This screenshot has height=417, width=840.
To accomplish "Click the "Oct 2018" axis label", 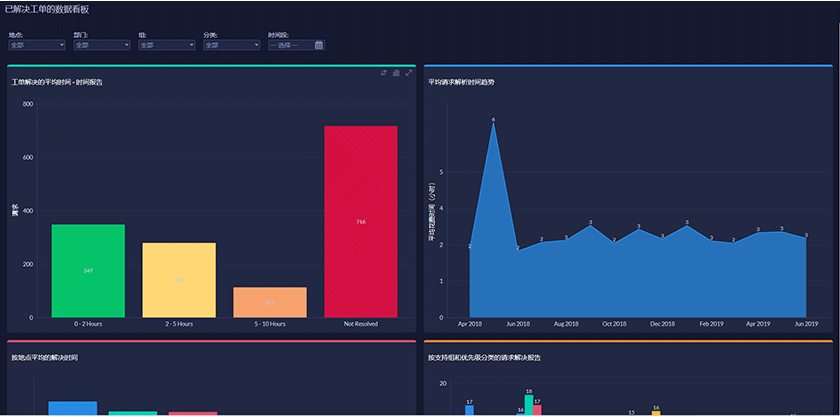I will coord(614,324).
